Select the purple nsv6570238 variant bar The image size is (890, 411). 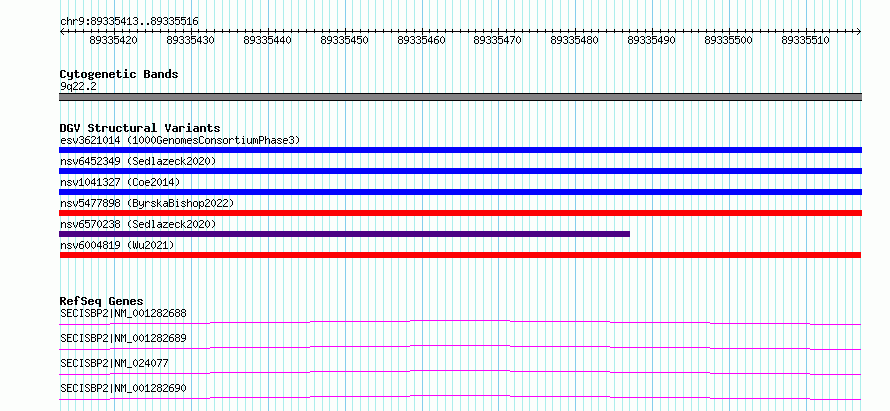tap(345, 234)
